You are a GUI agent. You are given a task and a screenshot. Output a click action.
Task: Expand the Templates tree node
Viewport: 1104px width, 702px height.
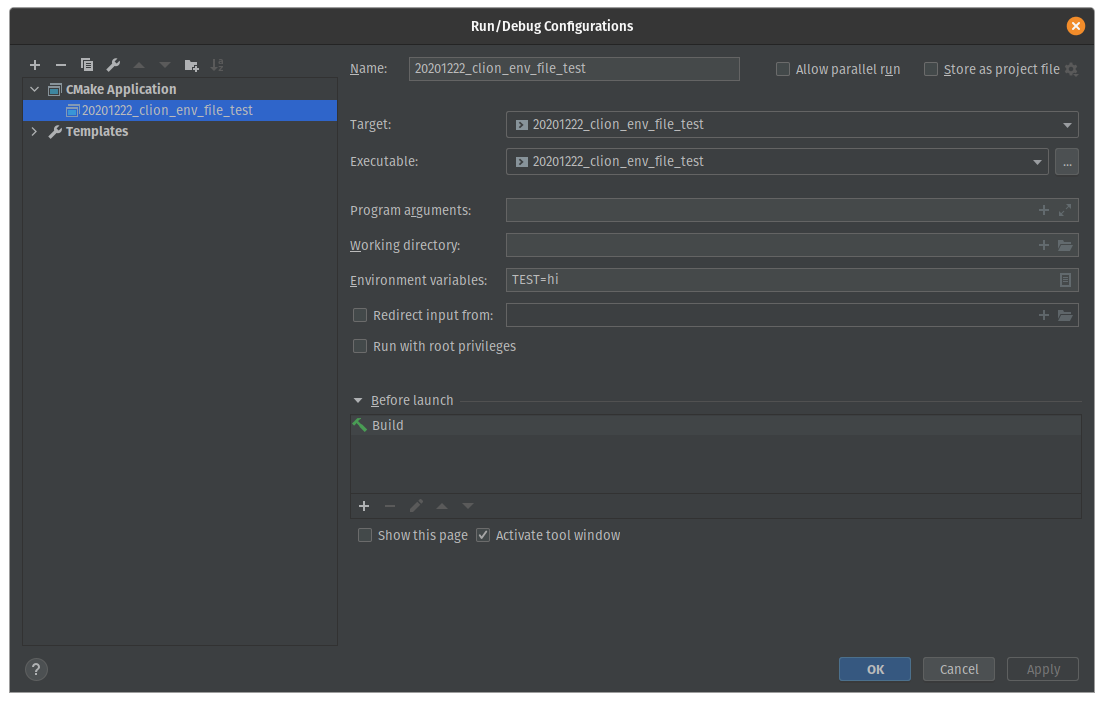click(34, 131)
